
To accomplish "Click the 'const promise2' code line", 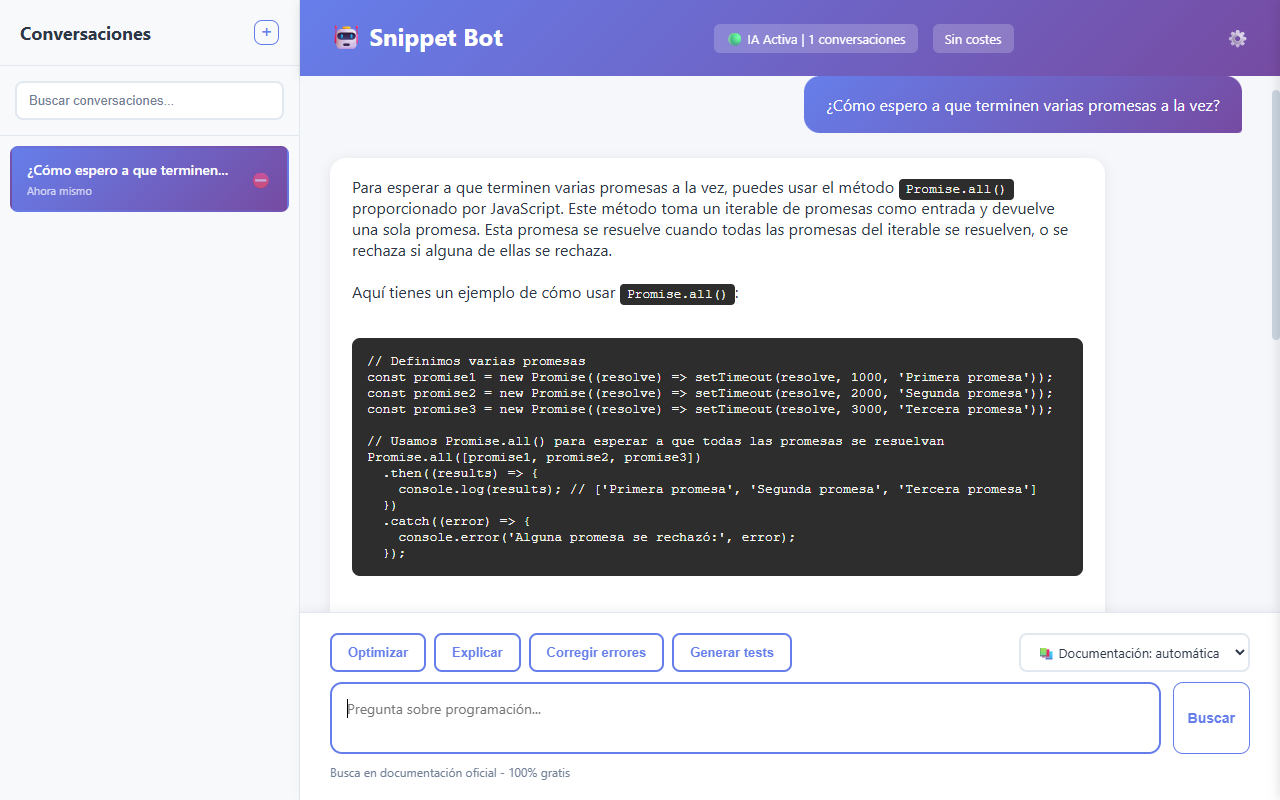I will pos(710,393).
